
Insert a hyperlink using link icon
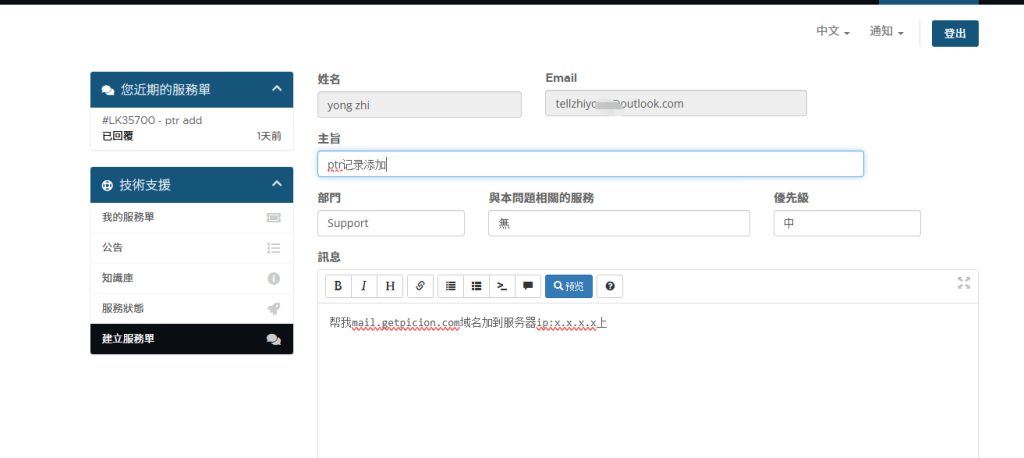(x=420, y=286)
